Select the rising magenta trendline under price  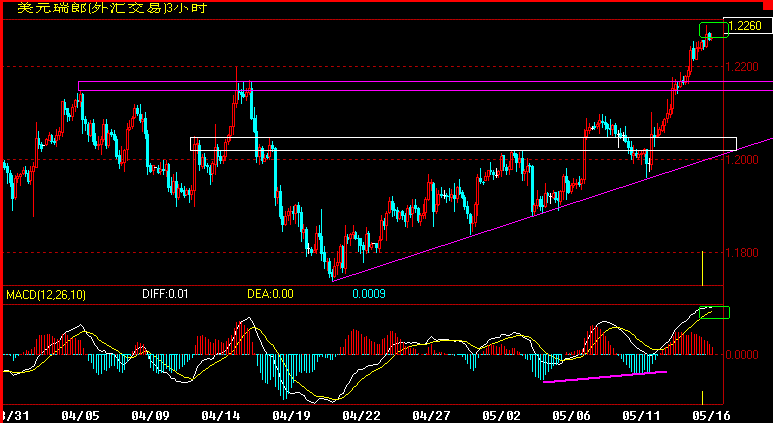click(x=552, y=210)
